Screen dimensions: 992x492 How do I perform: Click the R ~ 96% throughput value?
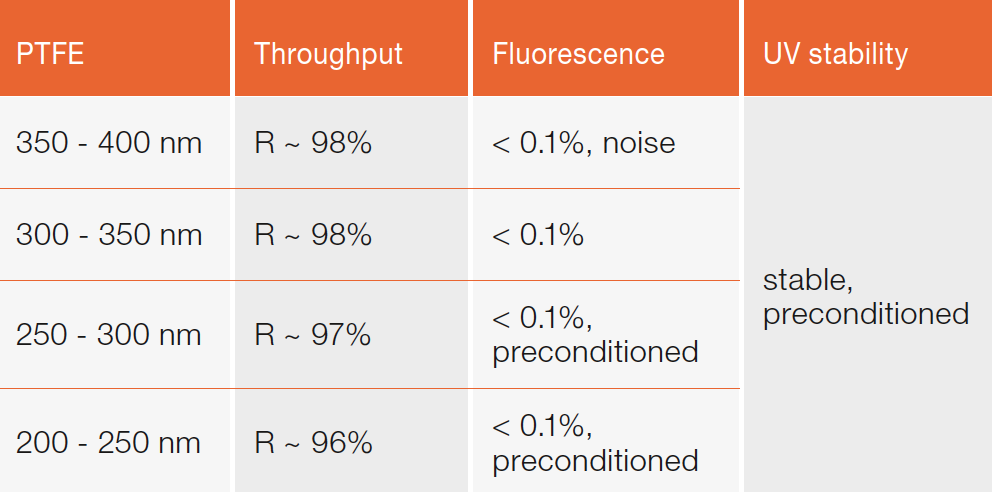pos(313,442)
